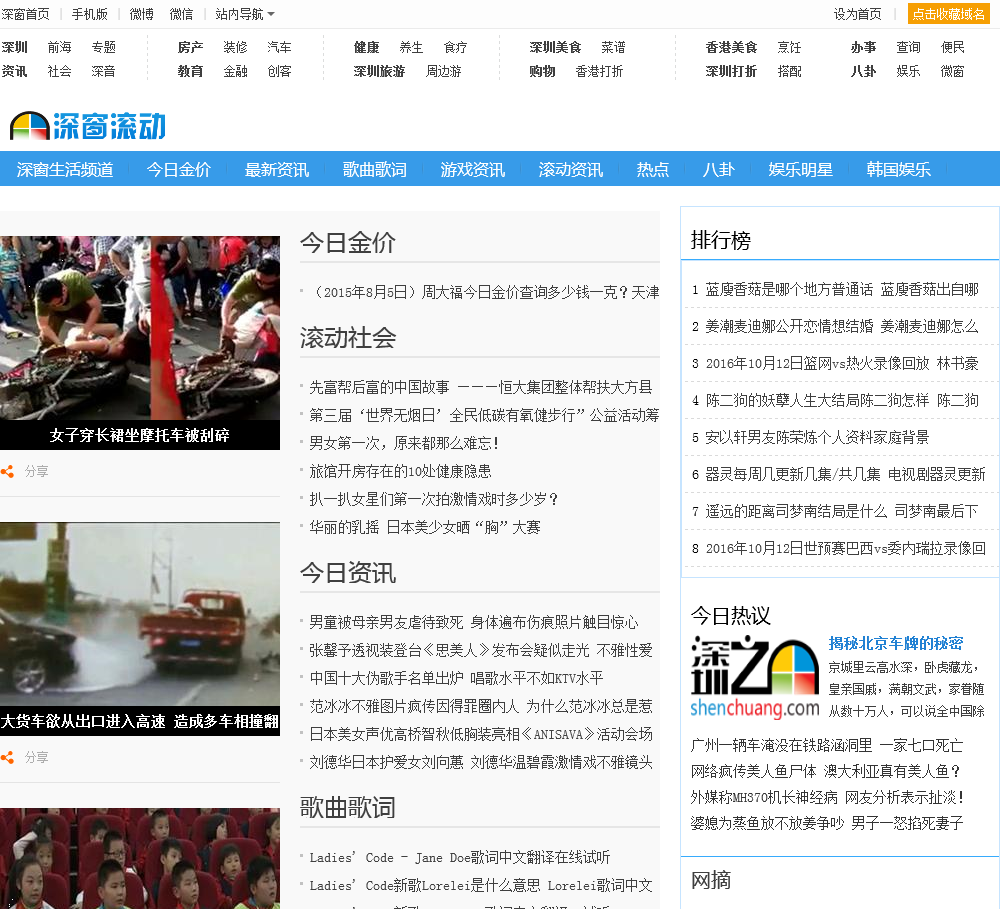The width and height of the screenshot is (1000, 909).
Task: Open the 微博 link
Action: click(142, 14)
